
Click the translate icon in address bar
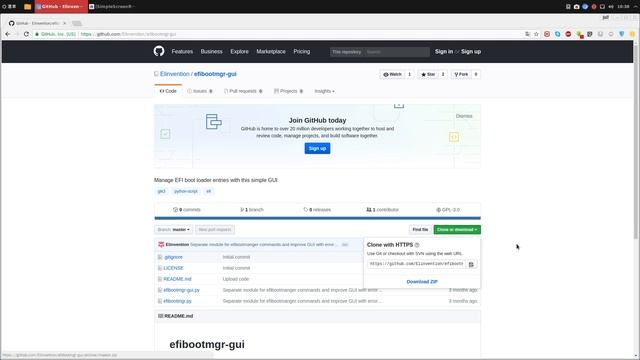point(527,34)
